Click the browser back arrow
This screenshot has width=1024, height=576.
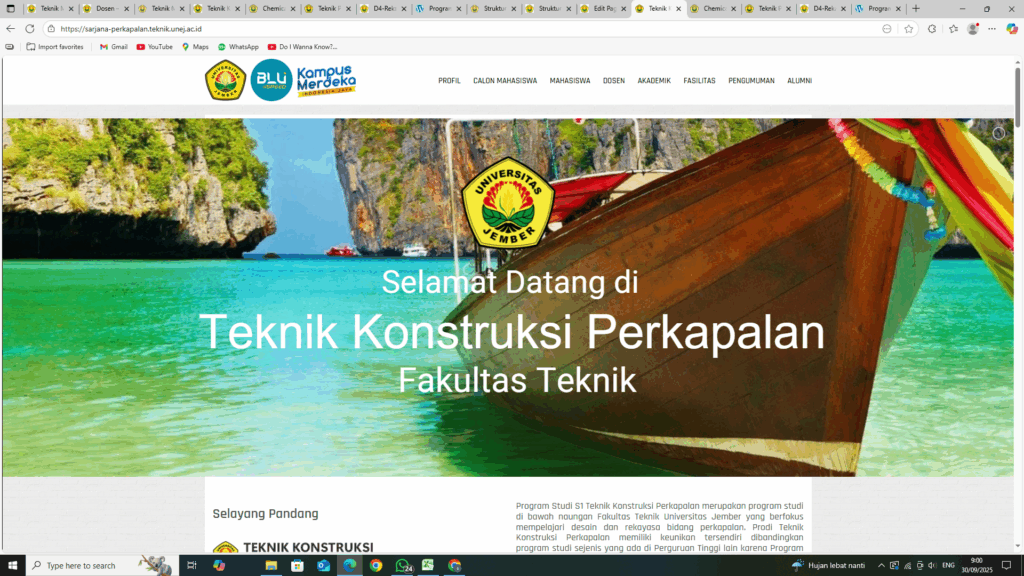tap(11, 29)
